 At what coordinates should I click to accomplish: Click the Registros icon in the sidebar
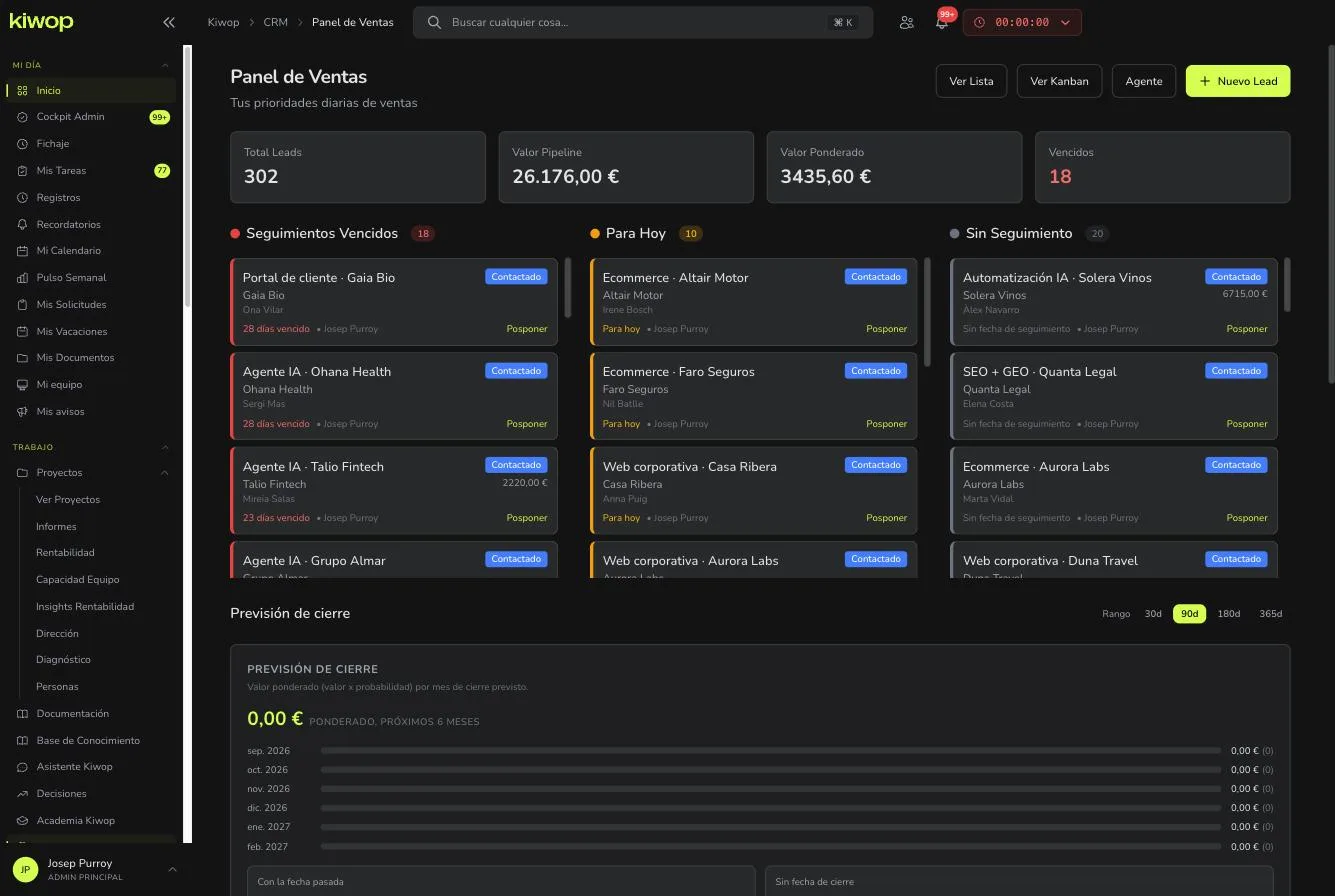point(22,198)
